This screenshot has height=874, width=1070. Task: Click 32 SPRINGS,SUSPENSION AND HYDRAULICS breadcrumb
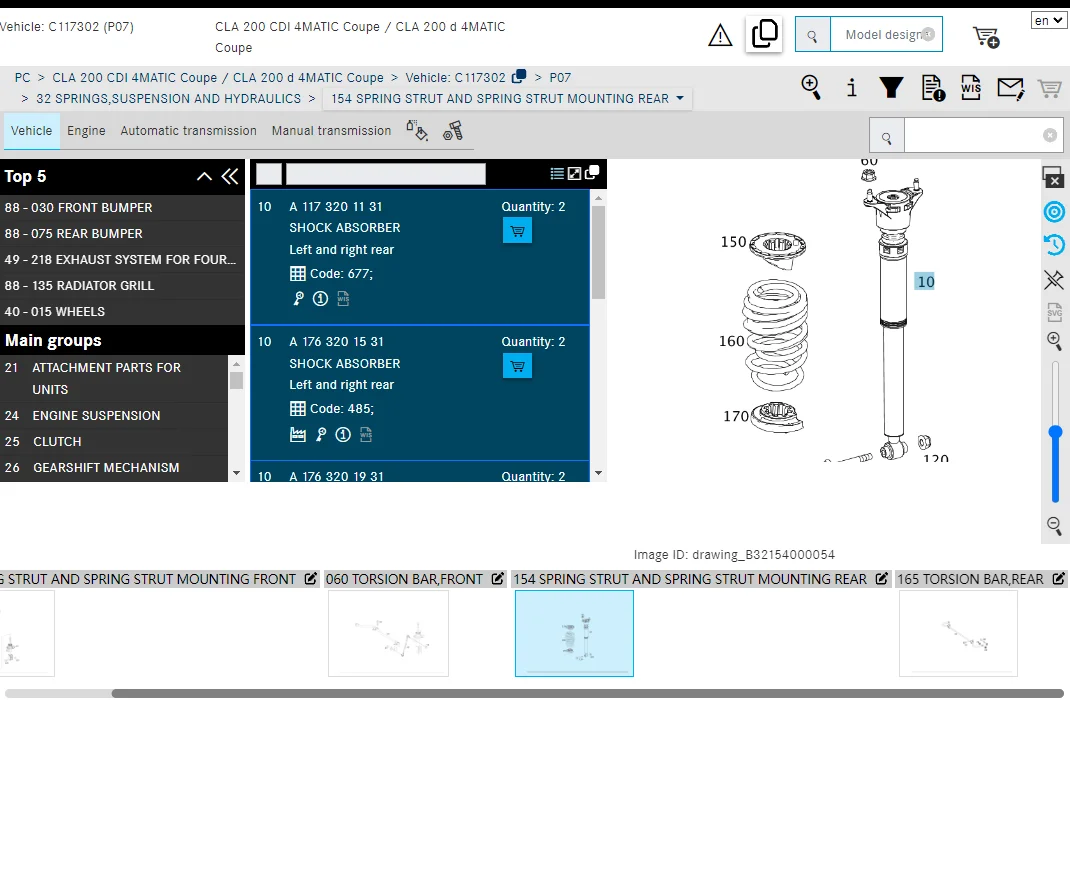(x=169, y=98)
